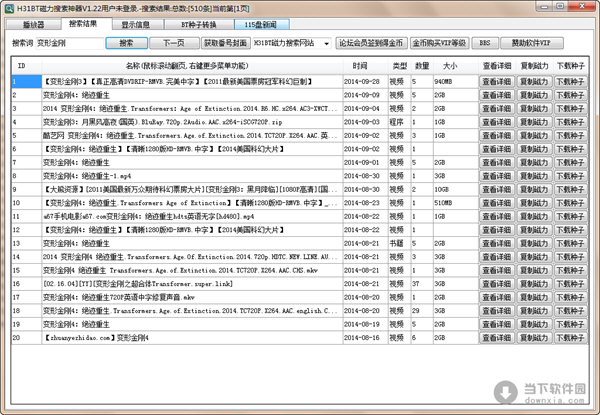Screen dimensions: 600x415
Task: Sort by the 类型 column header
Action: click(x=399, y=66)
